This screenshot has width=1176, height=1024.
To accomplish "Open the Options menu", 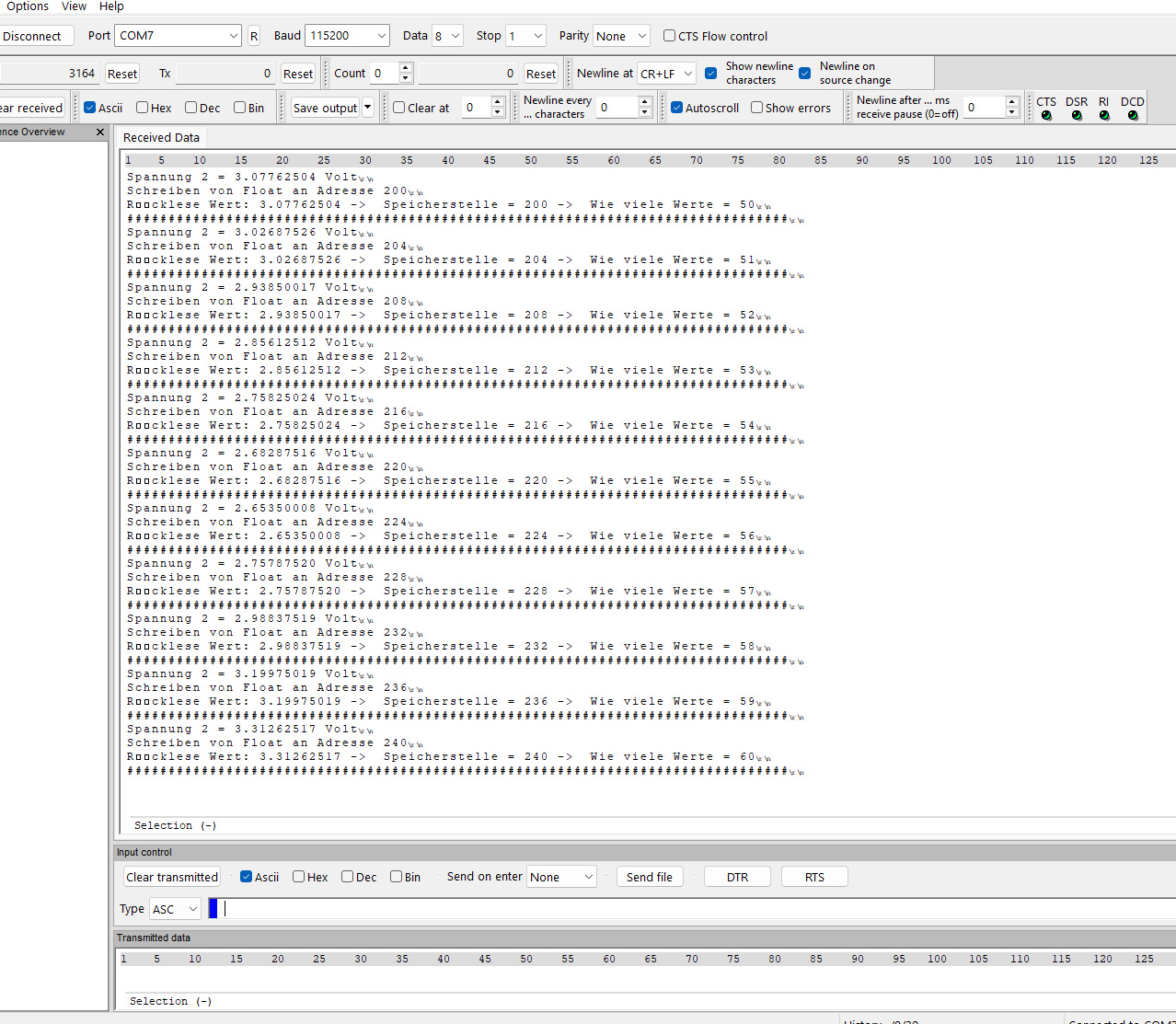I will (x=27, y=6).
